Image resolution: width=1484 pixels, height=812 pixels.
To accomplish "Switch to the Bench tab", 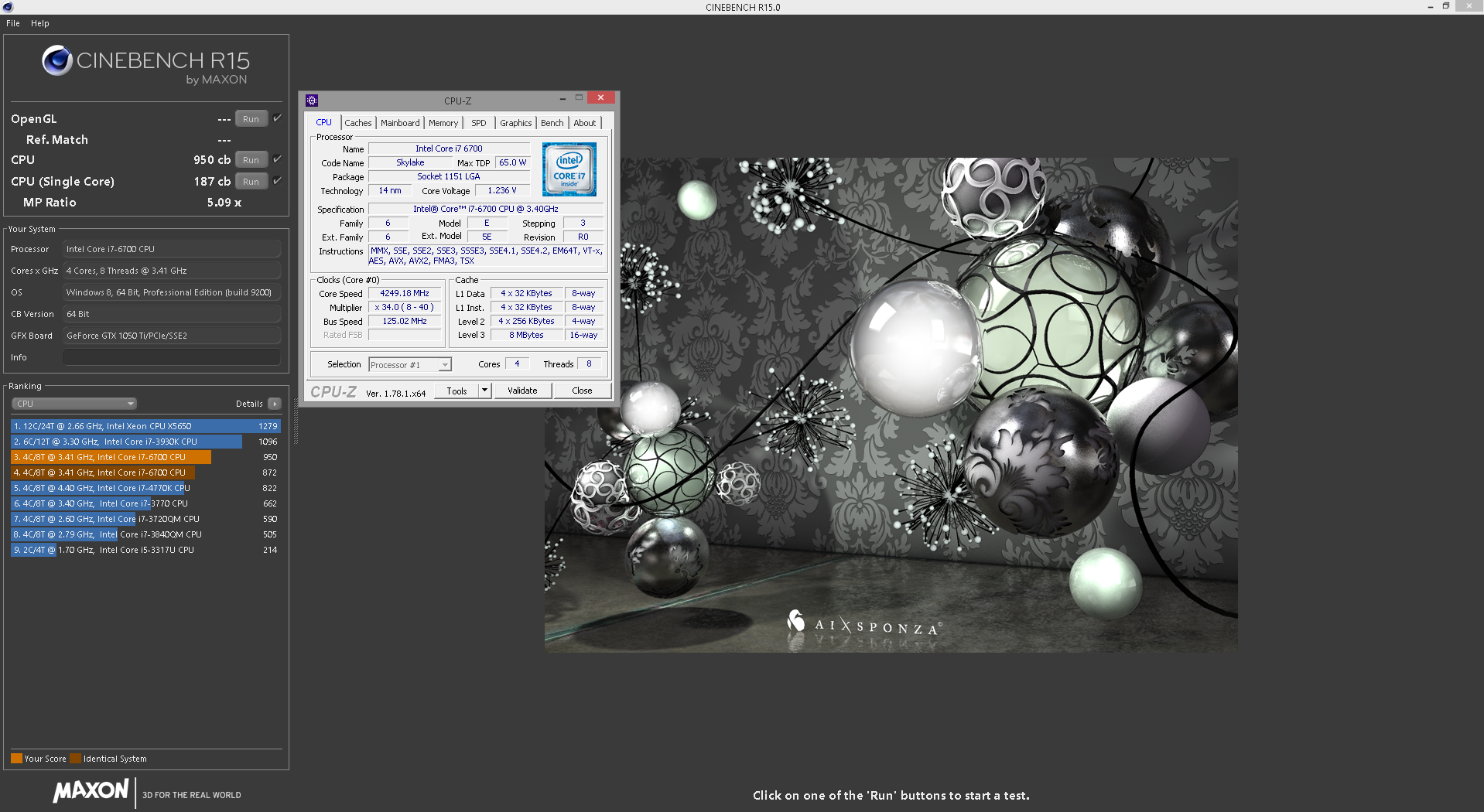I will pos(552,123).
